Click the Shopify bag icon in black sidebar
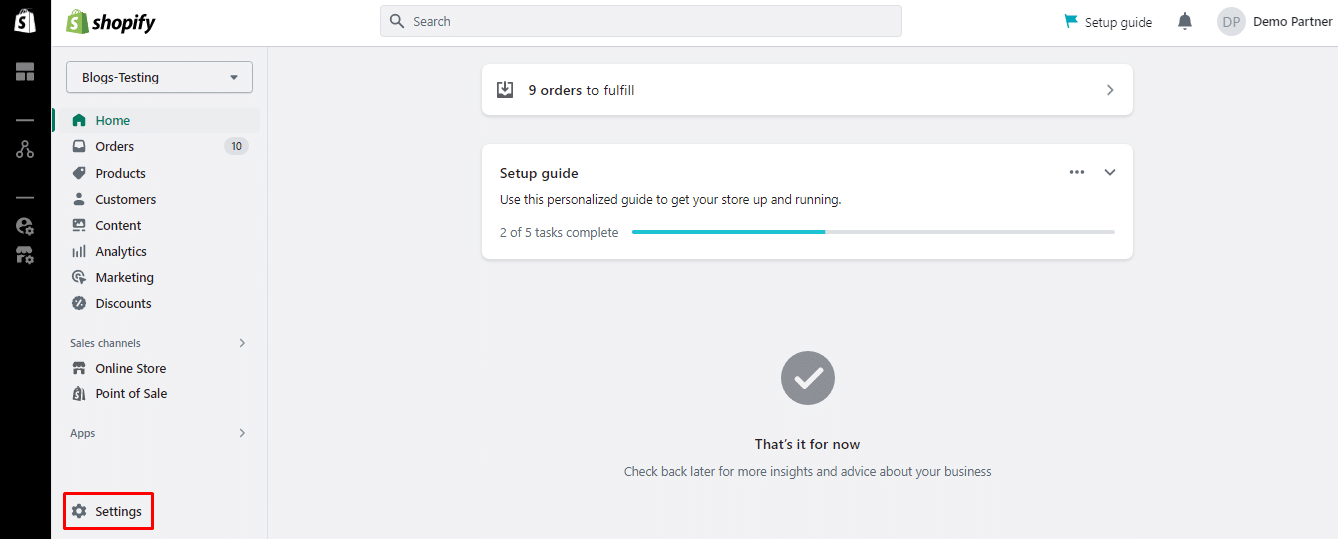 [25, 22]
